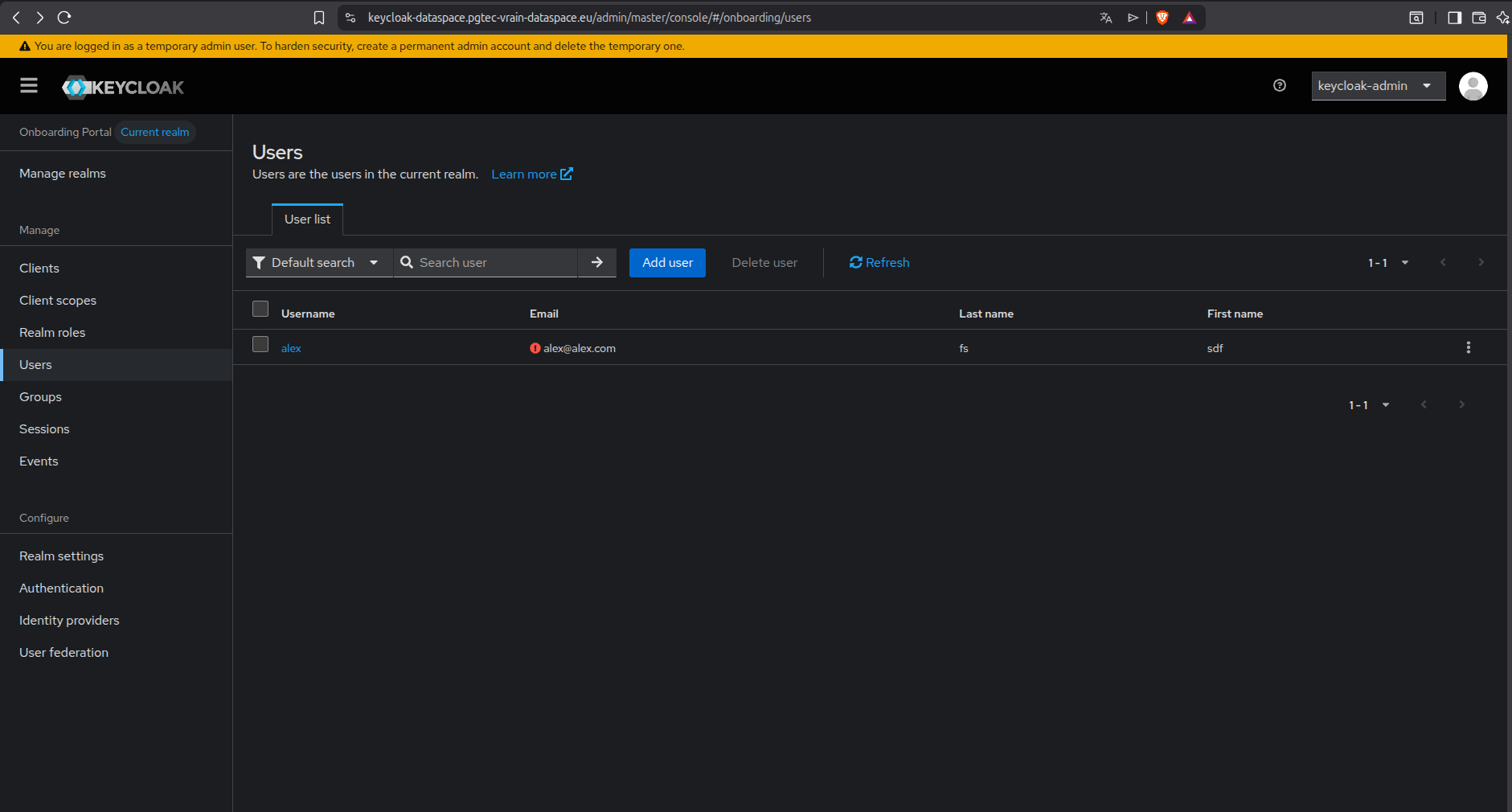
Task: Click the Brave shields lion icon
Action: [x=1162, y=18]
